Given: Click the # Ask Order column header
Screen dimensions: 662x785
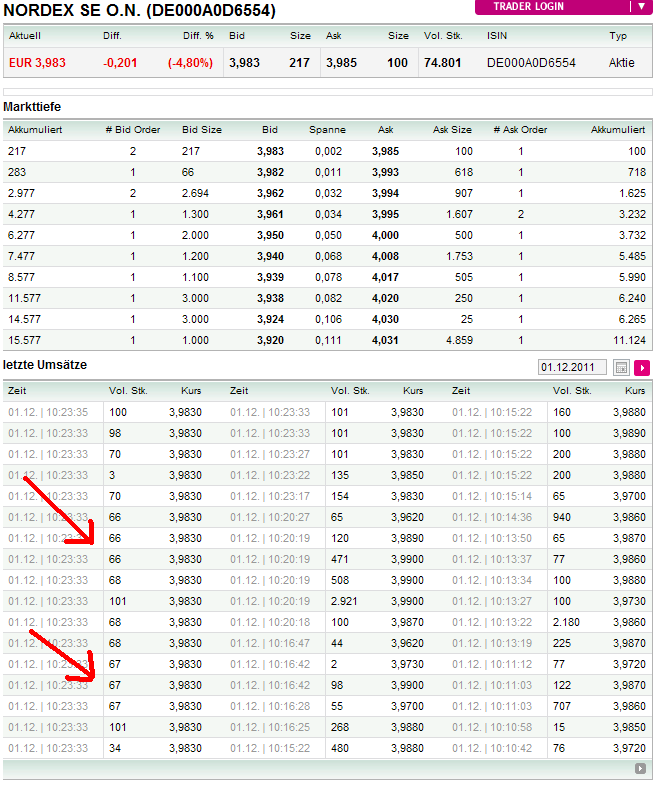Looking at the screenshot, I should 520,130.
